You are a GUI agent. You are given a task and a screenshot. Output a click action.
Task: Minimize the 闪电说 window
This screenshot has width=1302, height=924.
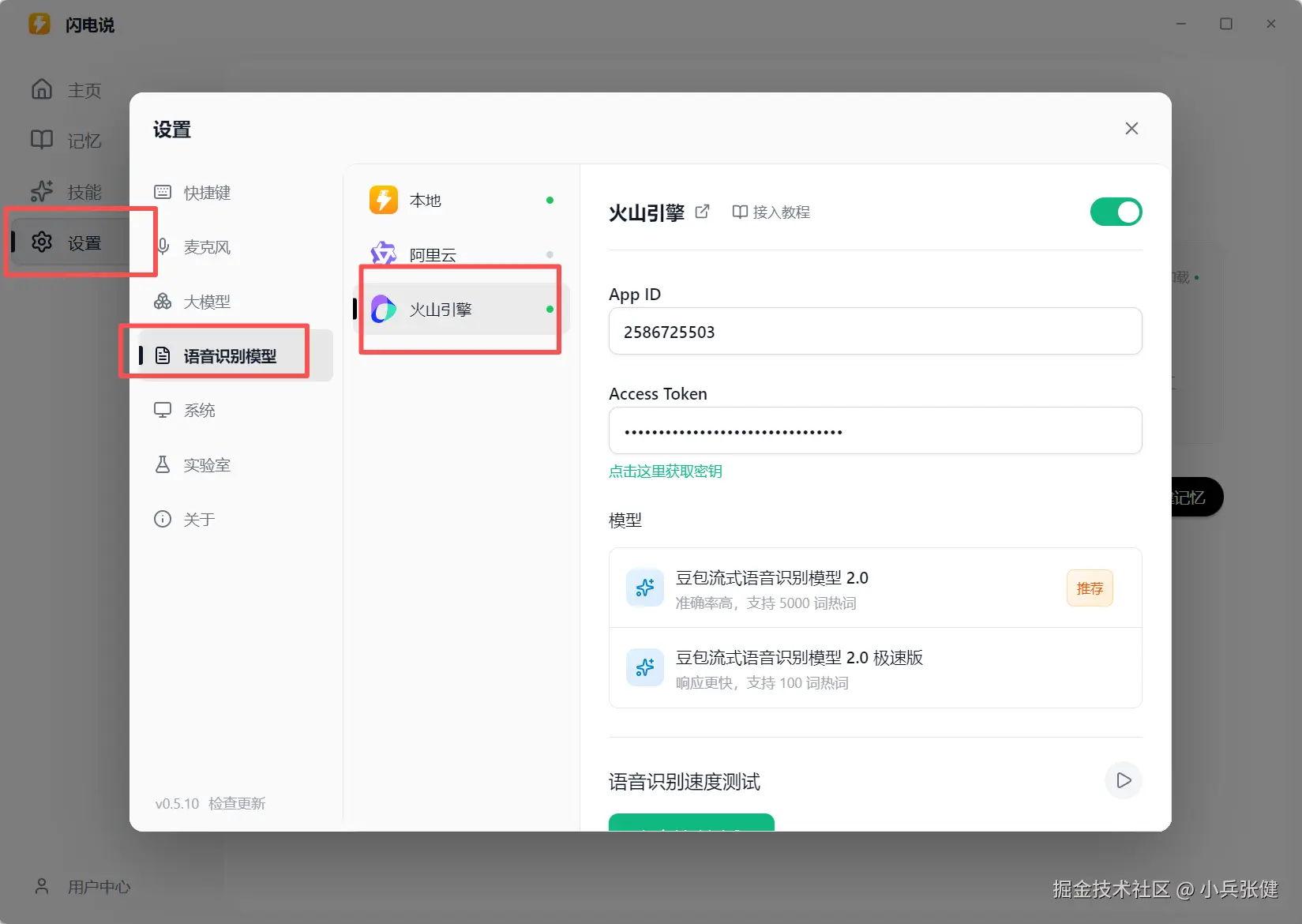tap(1181, 24)
